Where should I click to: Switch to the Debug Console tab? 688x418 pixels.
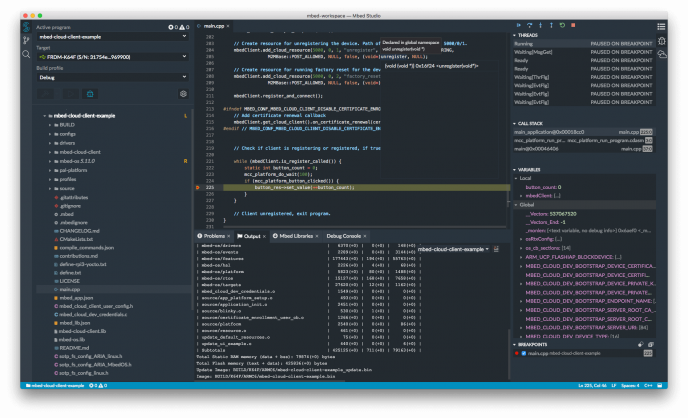[345, 236]
